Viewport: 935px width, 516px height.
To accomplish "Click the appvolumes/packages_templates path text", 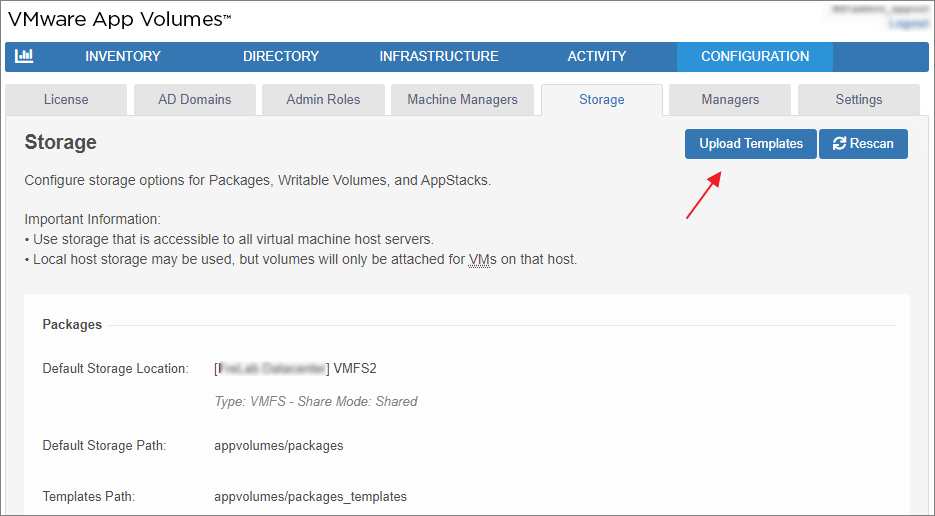I will pos(310,497).
